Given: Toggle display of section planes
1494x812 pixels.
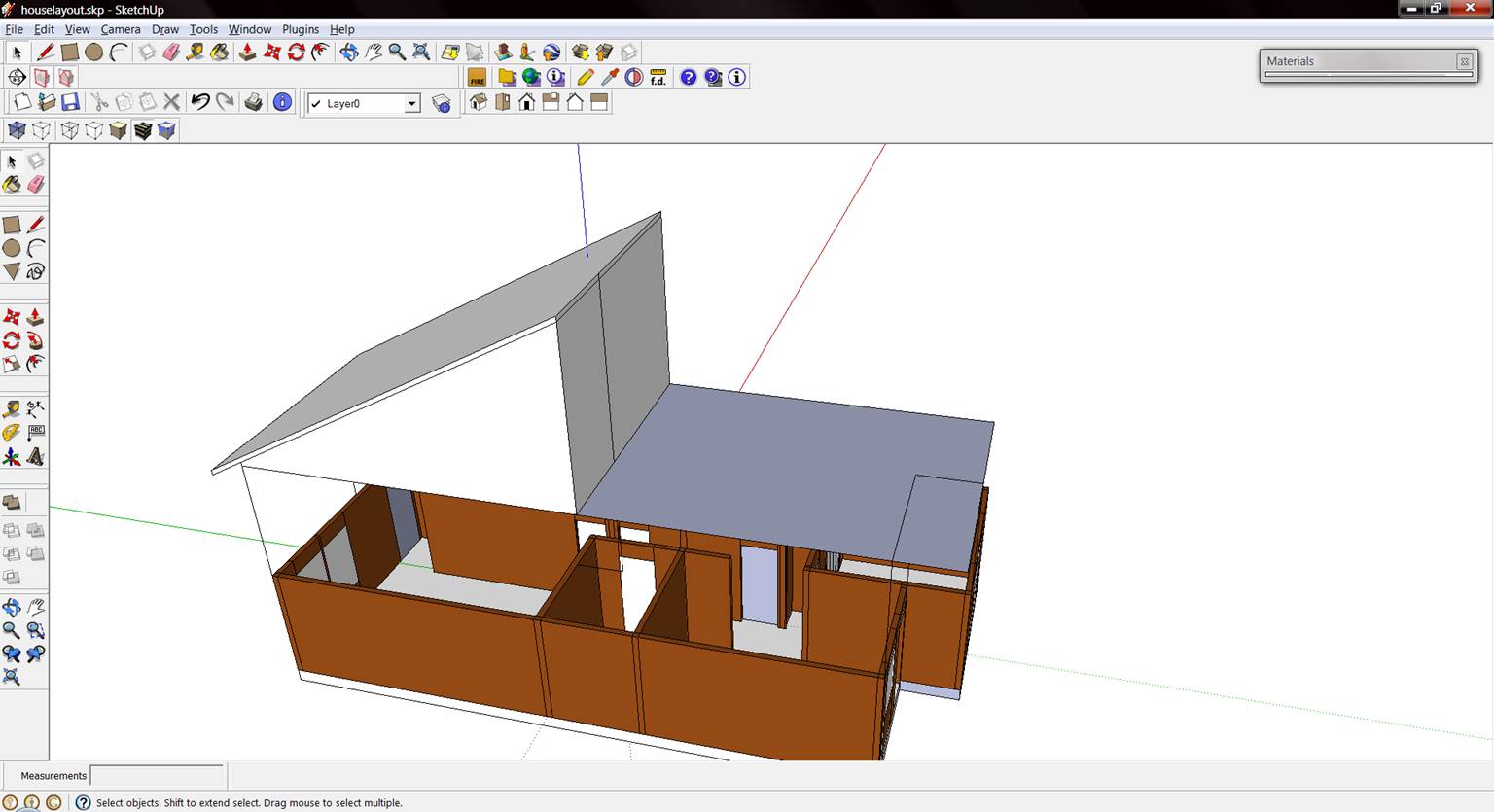Looking at the screenshot, I should [x=42, y=77].
